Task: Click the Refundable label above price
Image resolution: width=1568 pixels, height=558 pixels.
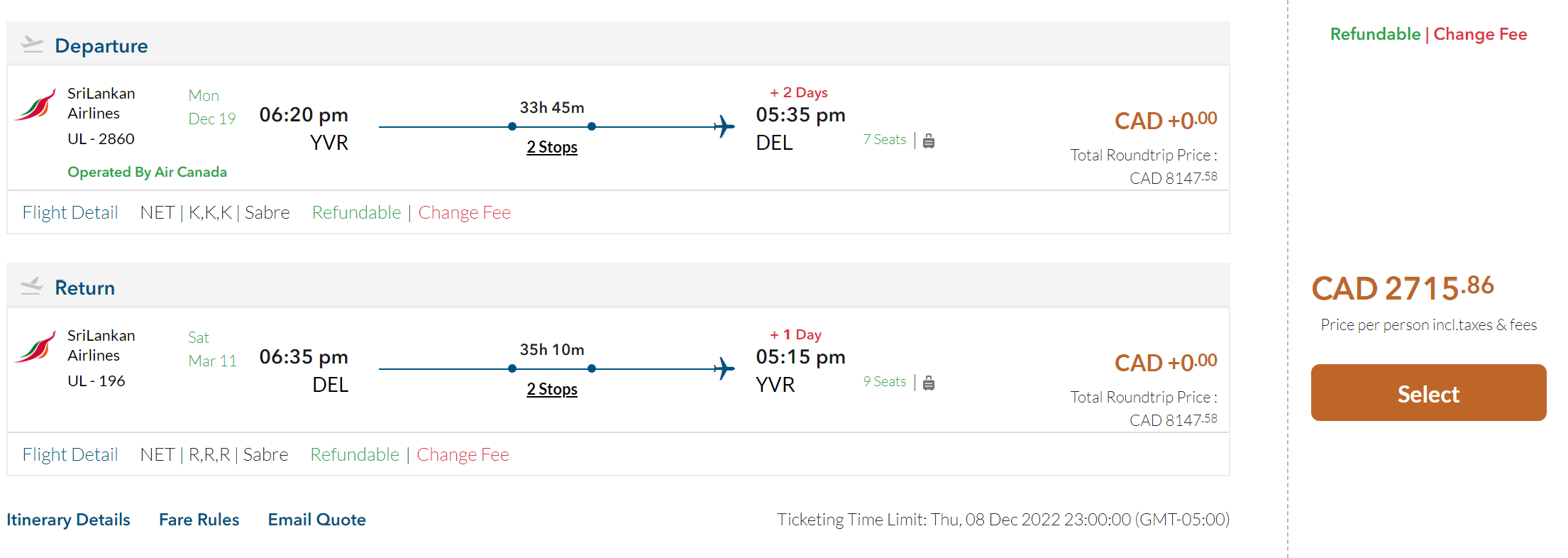Action: click(1375, 34)
